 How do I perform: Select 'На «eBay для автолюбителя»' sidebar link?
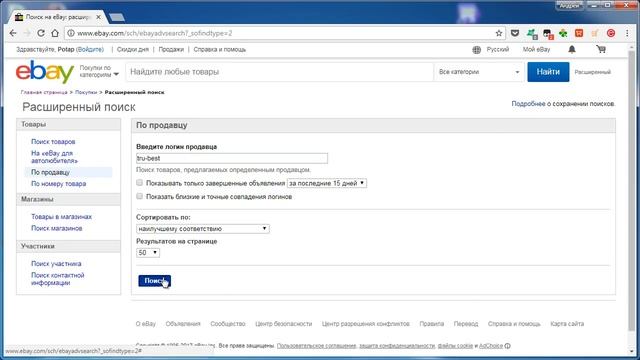click(x=54, y=157)
